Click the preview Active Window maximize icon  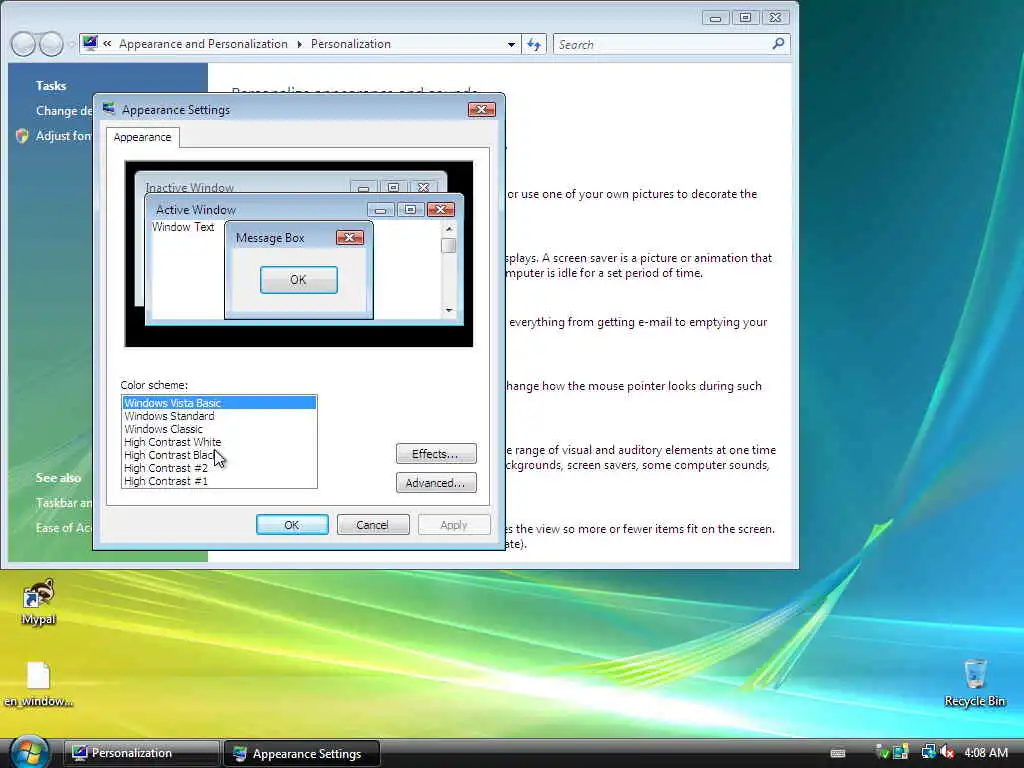(411, 209)
